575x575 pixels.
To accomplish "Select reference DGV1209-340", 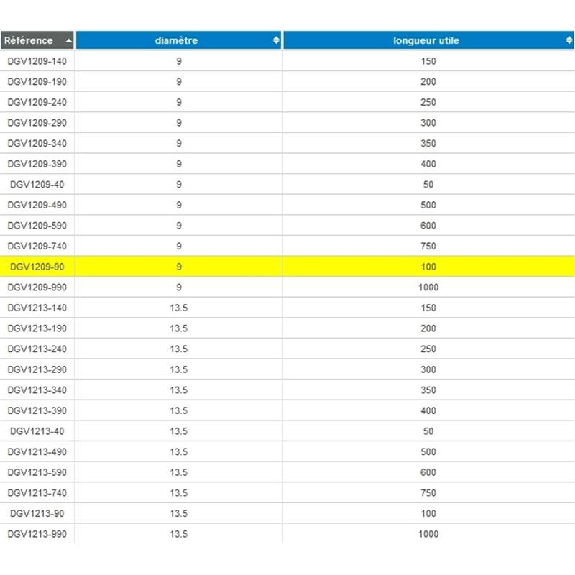I will (37, 143).
